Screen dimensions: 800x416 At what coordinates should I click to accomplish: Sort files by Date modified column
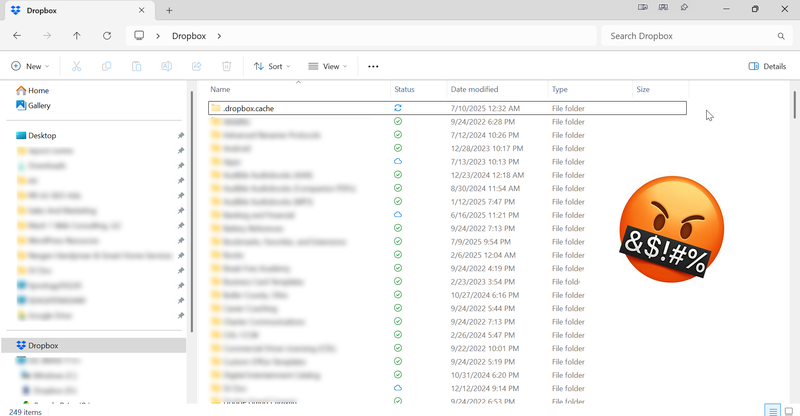[x=474, y=89]
